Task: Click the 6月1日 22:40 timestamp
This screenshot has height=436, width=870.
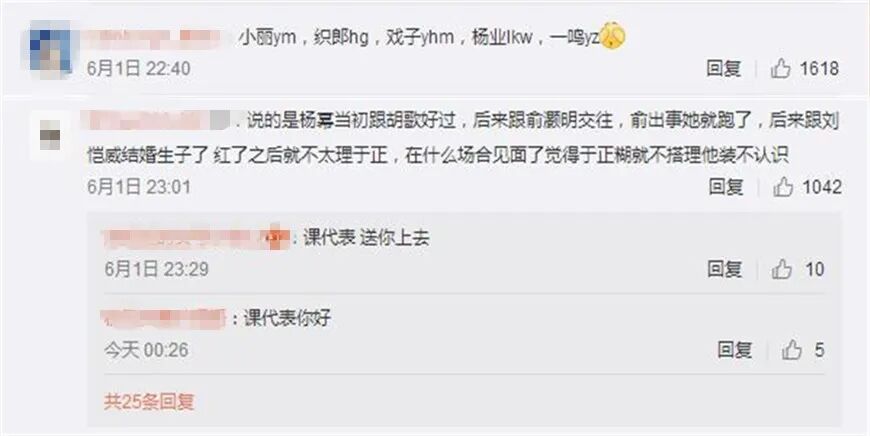Action: click(x=139, y=69)
